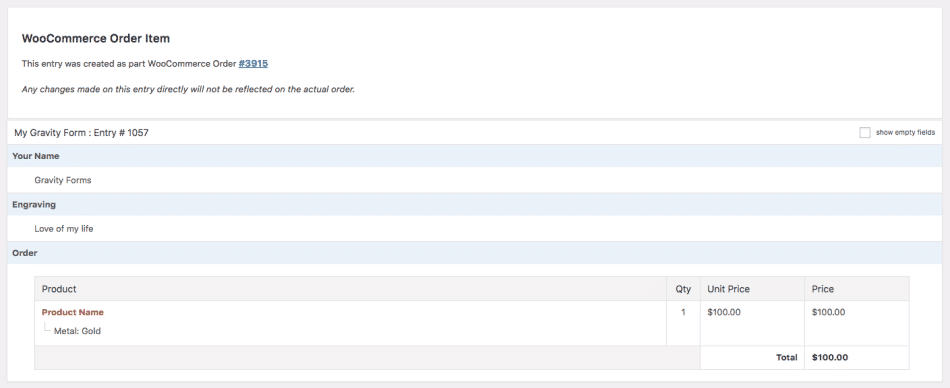The image size is (950, 388).
Task: Click the Love of my life value
Action: [x=64, y=229]
